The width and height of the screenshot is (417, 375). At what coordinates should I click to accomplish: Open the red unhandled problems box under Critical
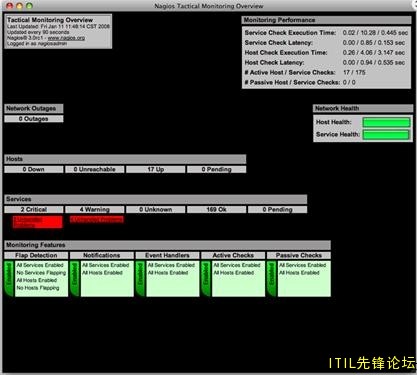pyautogui.click(x=37, y=222)
